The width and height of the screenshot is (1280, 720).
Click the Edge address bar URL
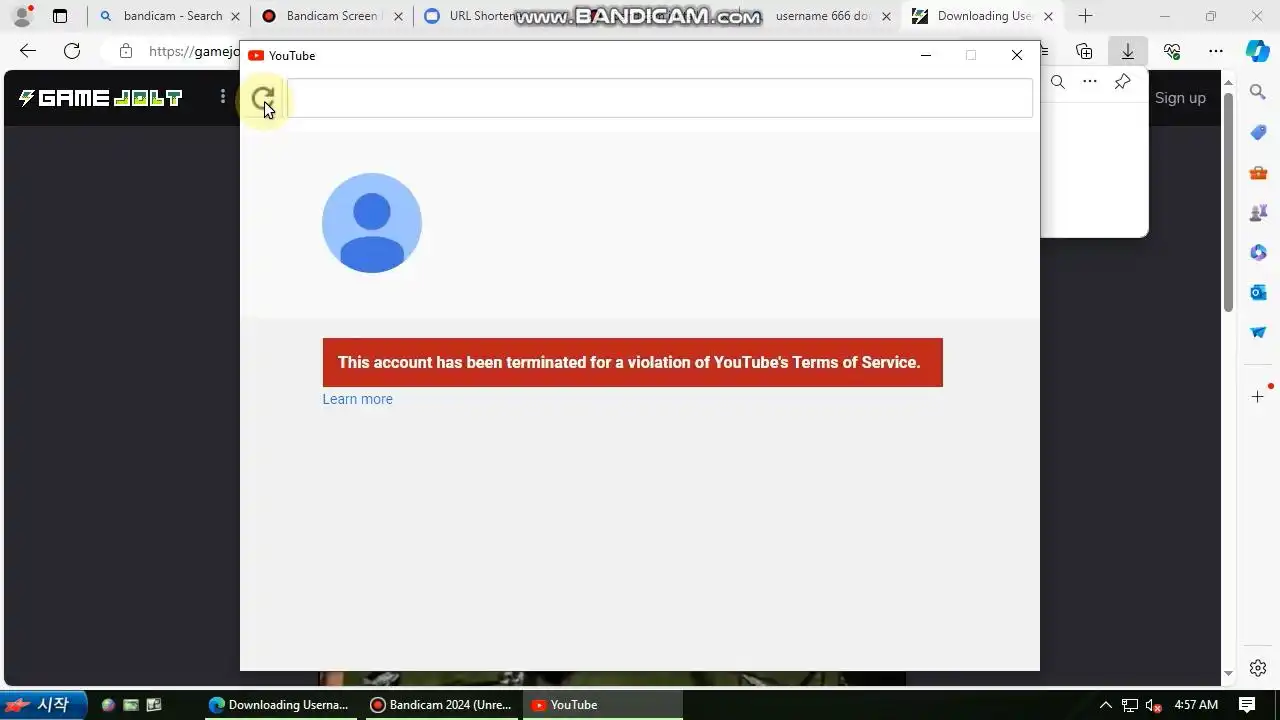tap(194, 51)
